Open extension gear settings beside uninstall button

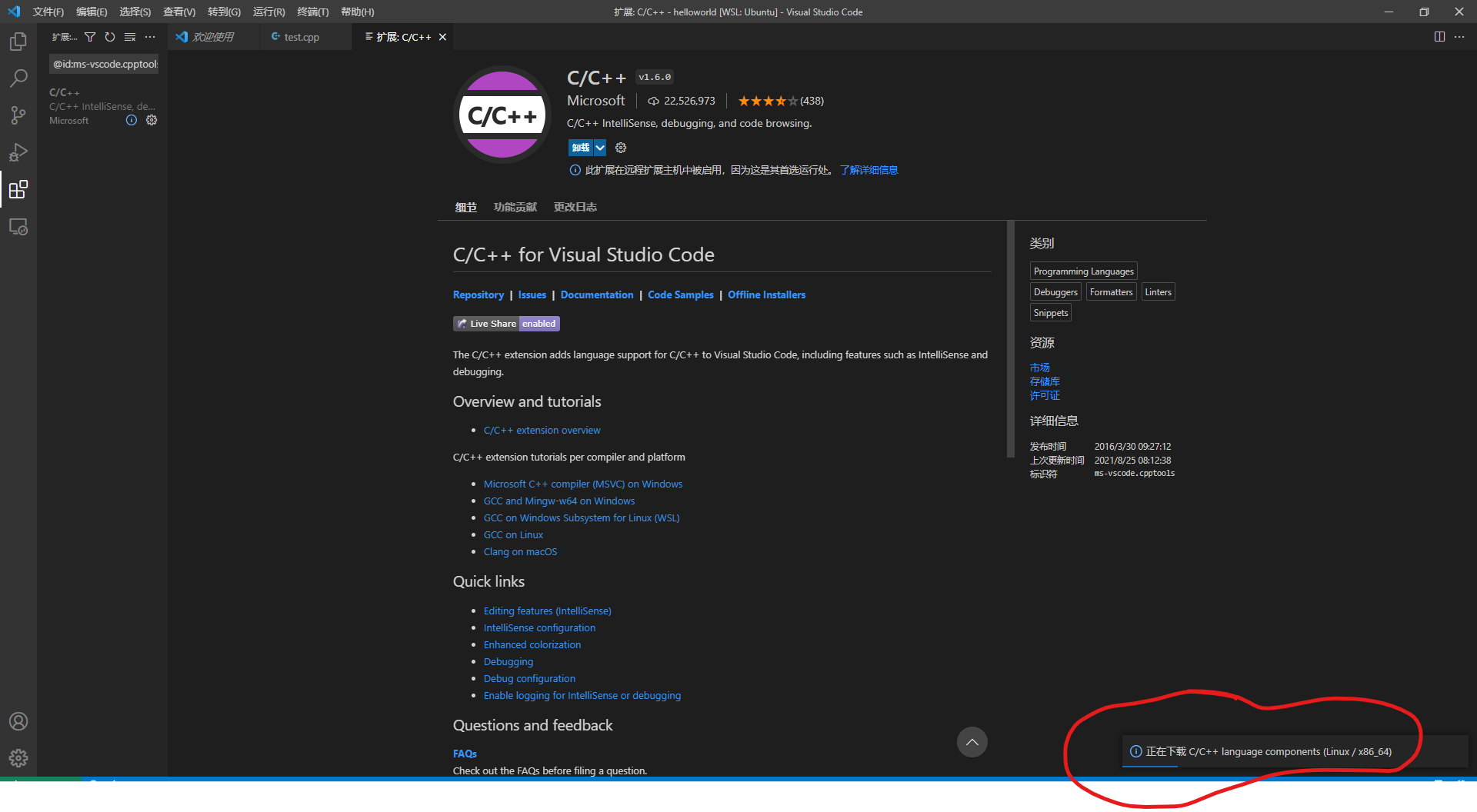tap(621, 148)
